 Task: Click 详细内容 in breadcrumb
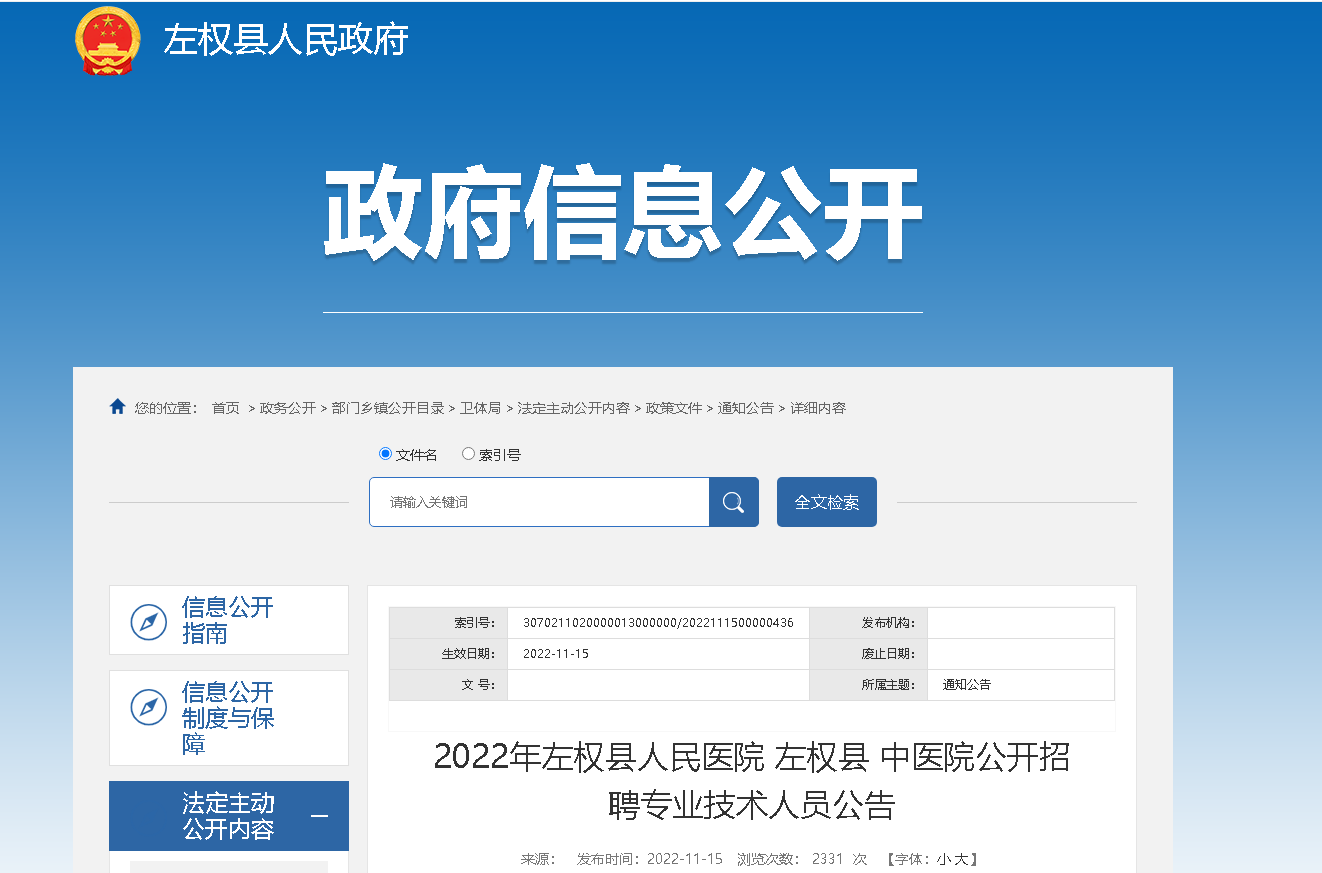[x=818, y=408]
